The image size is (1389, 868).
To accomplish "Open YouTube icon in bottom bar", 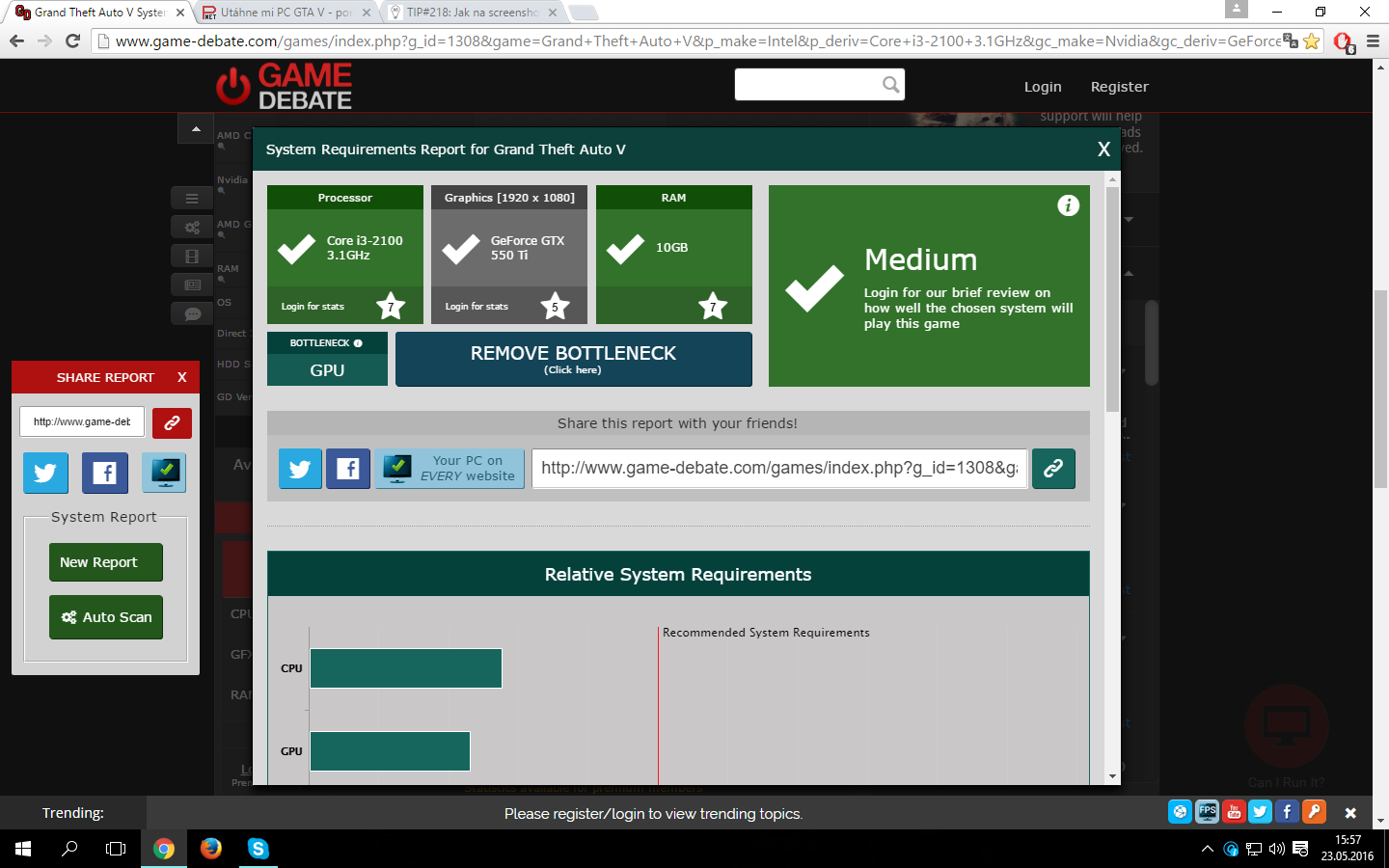I will (1234, 812).
